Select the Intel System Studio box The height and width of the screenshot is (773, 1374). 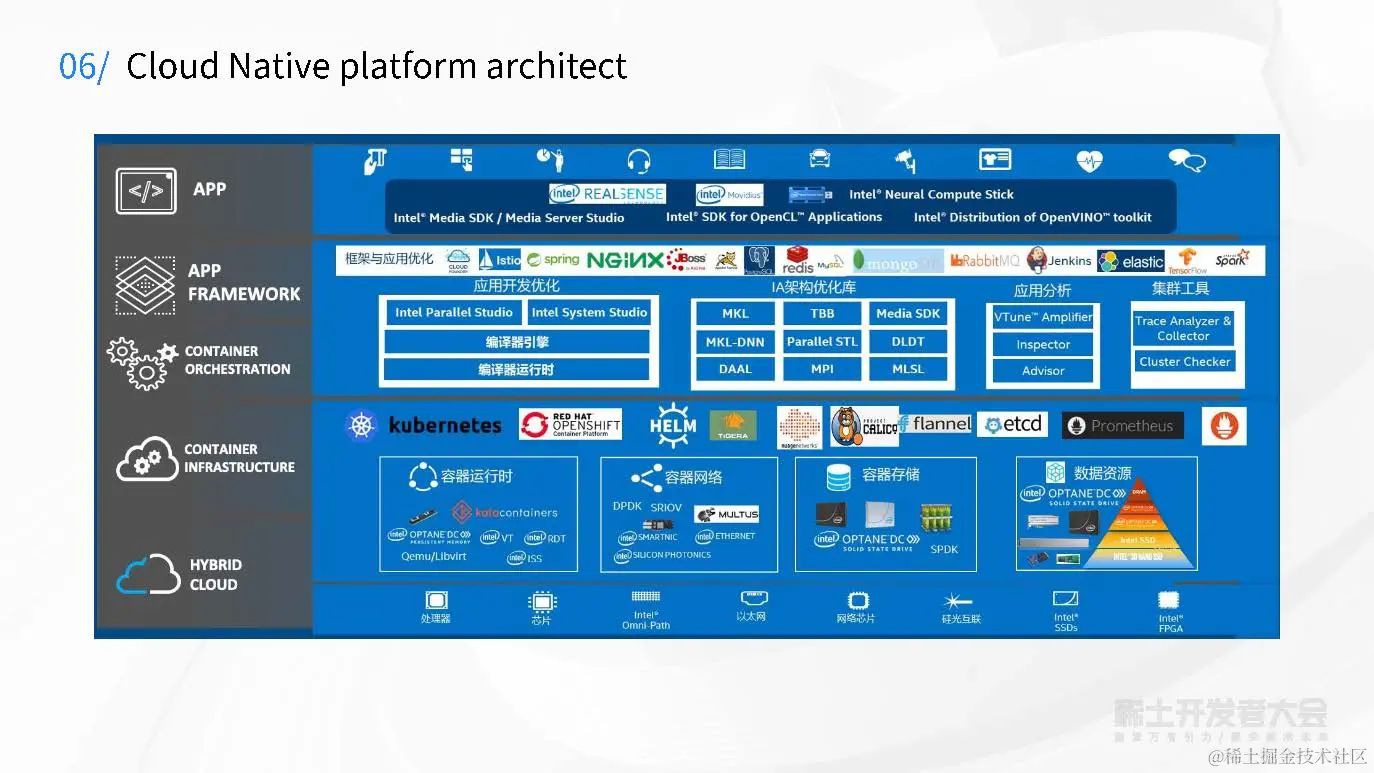pyautogui.click(x=589, y=313)
